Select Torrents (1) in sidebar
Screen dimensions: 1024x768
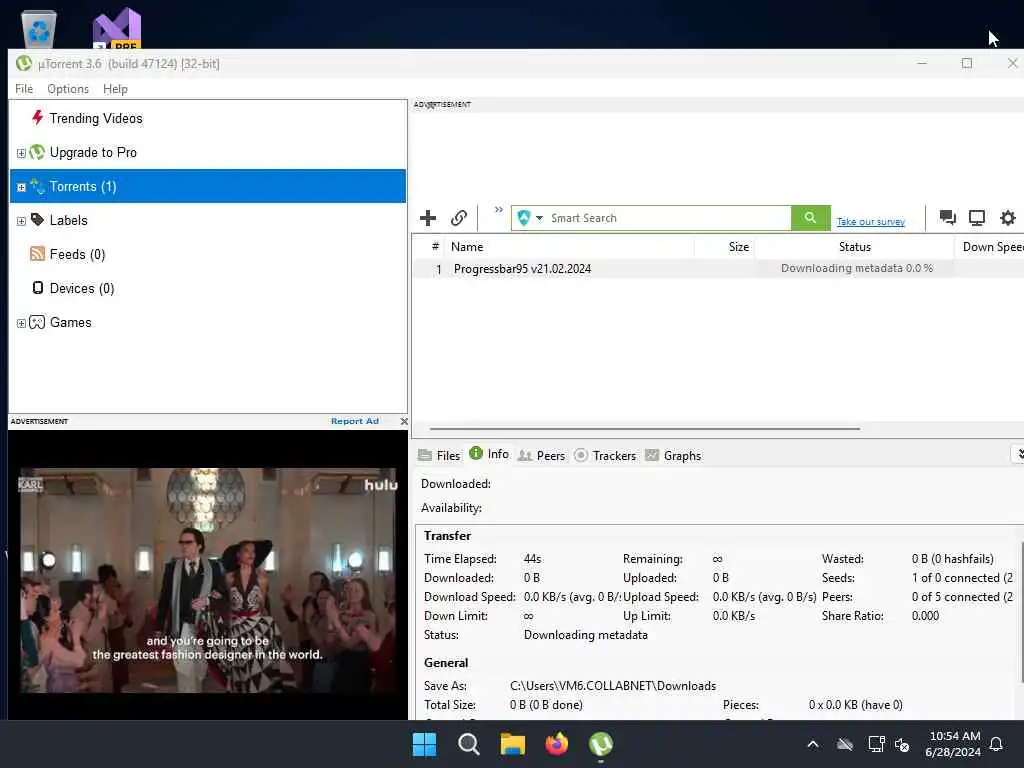click(208, 186)
